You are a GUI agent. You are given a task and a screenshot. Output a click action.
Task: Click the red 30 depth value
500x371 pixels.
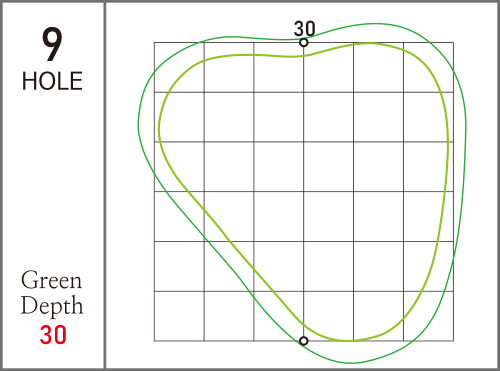coord(53,335)
